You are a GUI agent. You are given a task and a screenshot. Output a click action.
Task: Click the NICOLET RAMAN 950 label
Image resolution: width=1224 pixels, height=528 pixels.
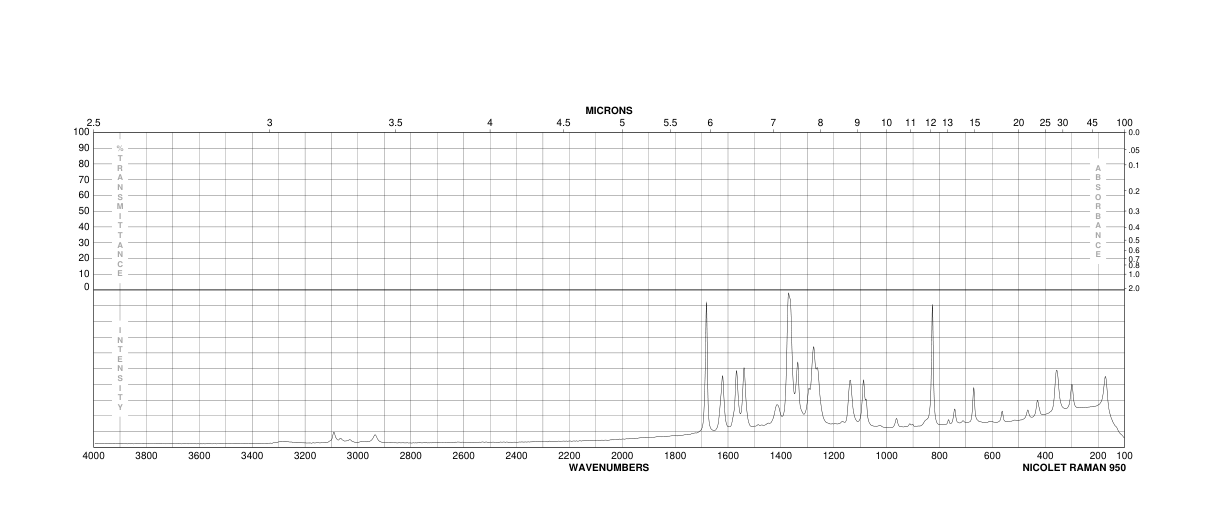[x=1073, y=467]
